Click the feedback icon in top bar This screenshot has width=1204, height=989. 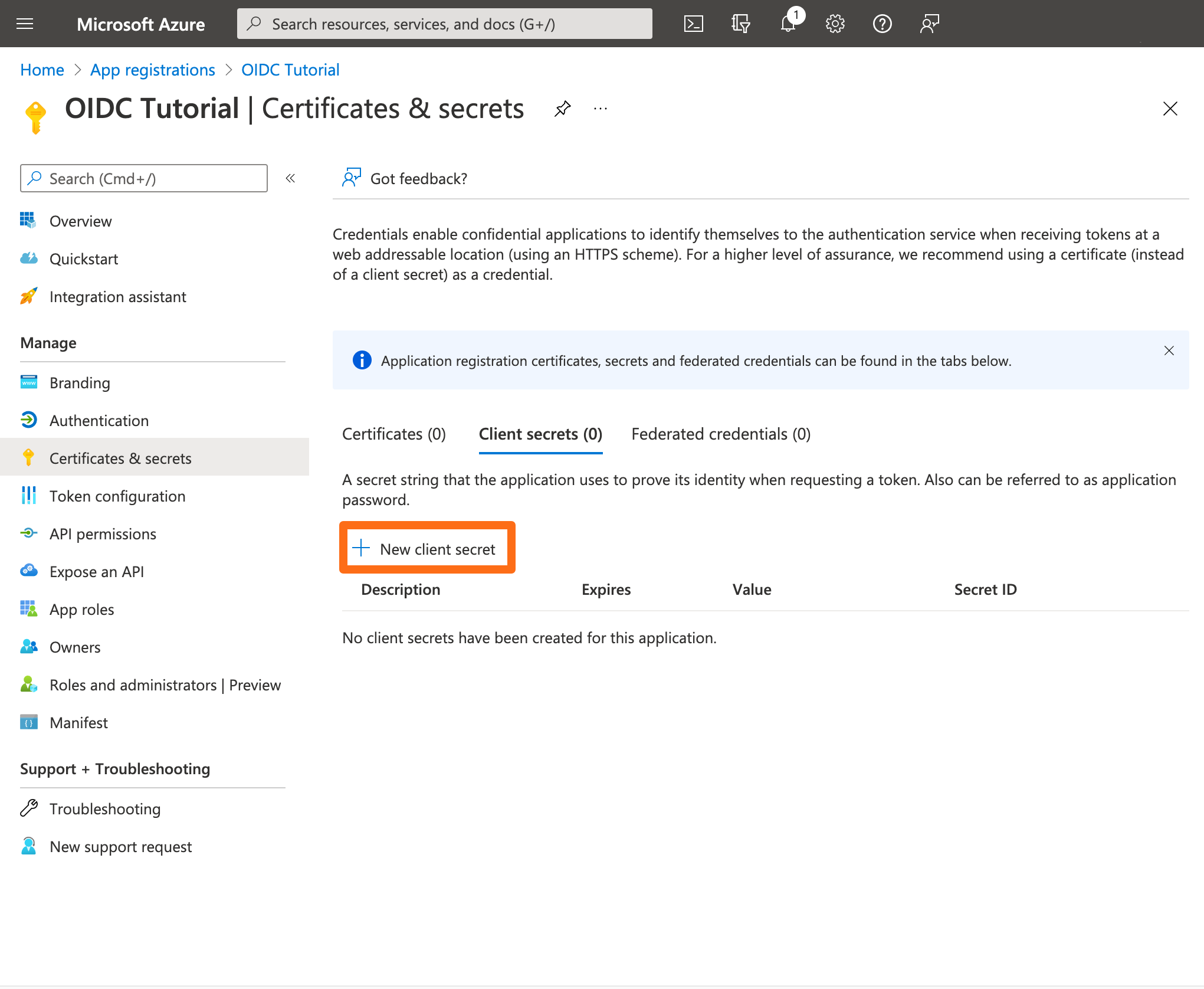[929, 24]
